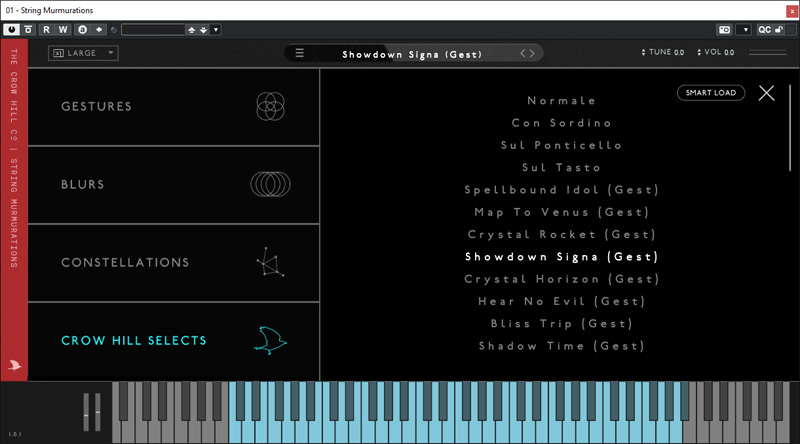Image resolution: width=800 pixels, height=444 pixels.
Task: Toggle the plugin bypass power button
Action: (11, 29)
